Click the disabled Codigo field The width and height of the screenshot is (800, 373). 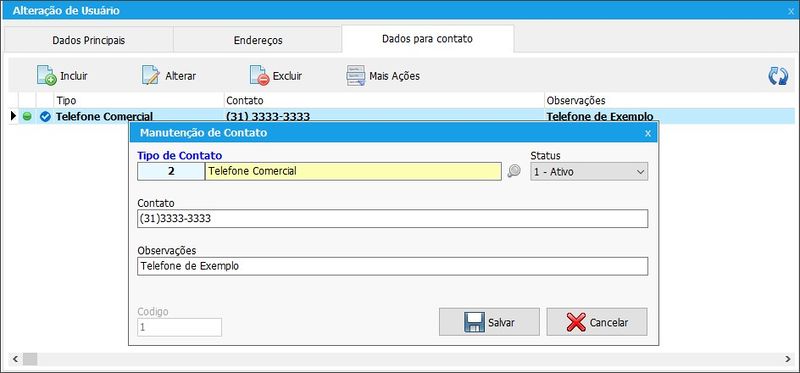point(179,327)
